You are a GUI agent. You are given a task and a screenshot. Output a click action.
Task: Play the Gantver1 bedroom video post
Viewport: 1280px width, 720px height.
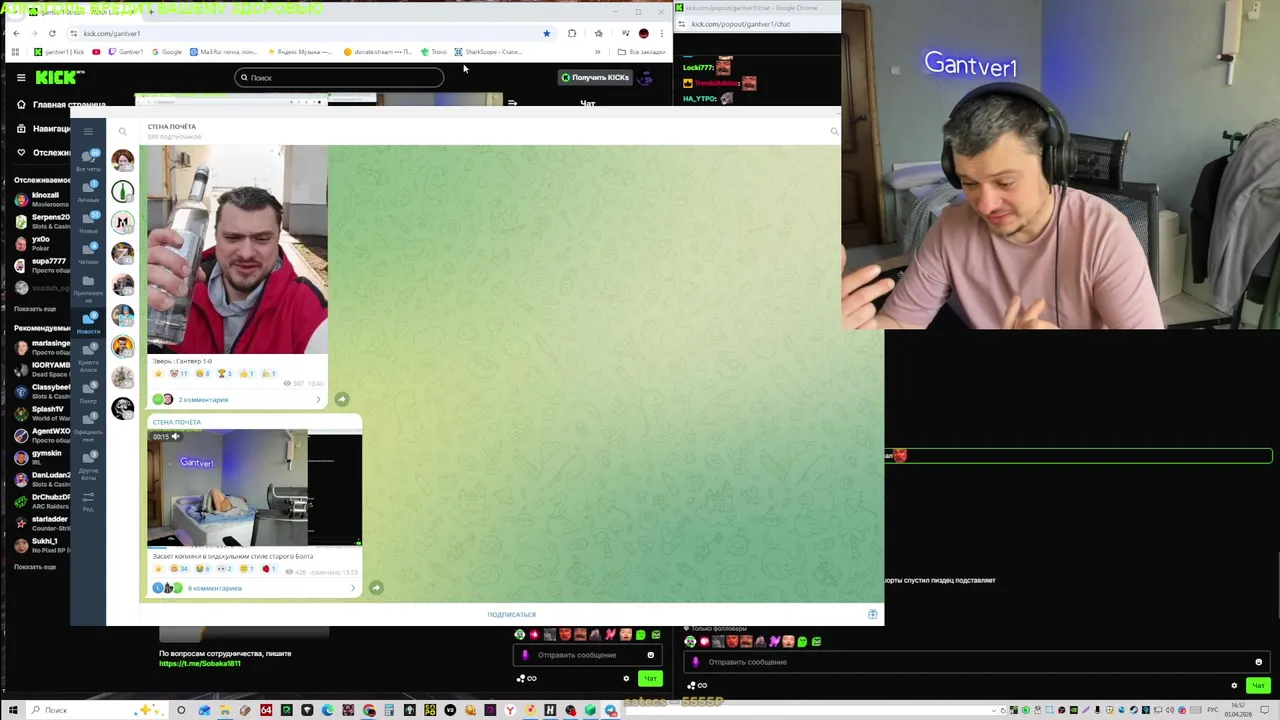254,489
